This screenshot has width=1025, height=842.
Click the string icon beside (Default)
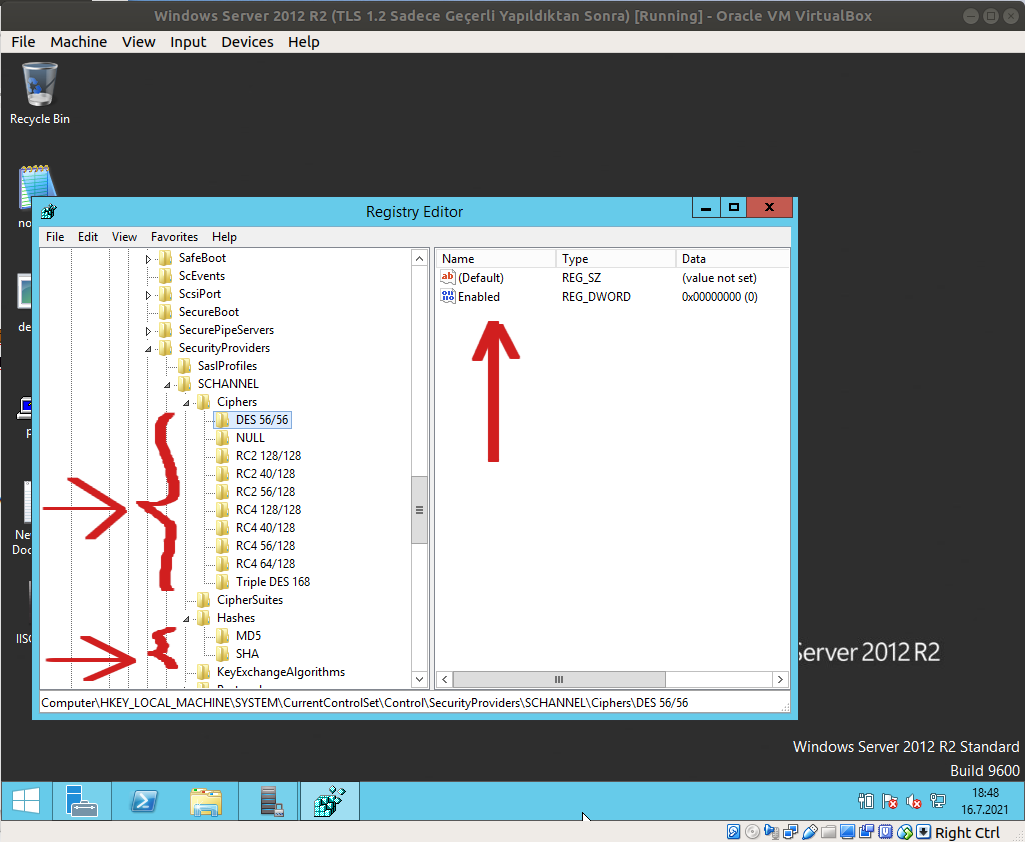[448, 278]
